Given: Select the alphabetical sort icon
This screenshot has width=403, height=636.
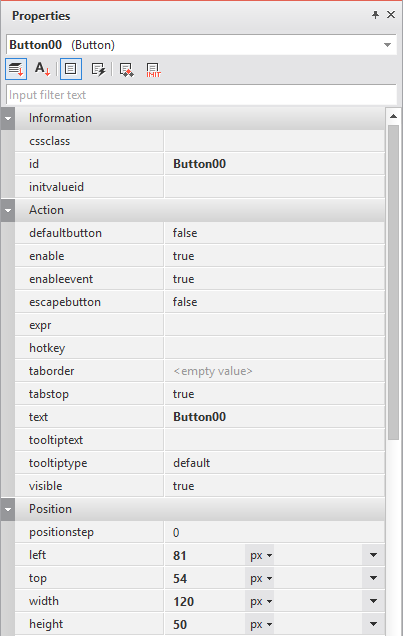Looking at the screenshot, I should pos(42,69).
